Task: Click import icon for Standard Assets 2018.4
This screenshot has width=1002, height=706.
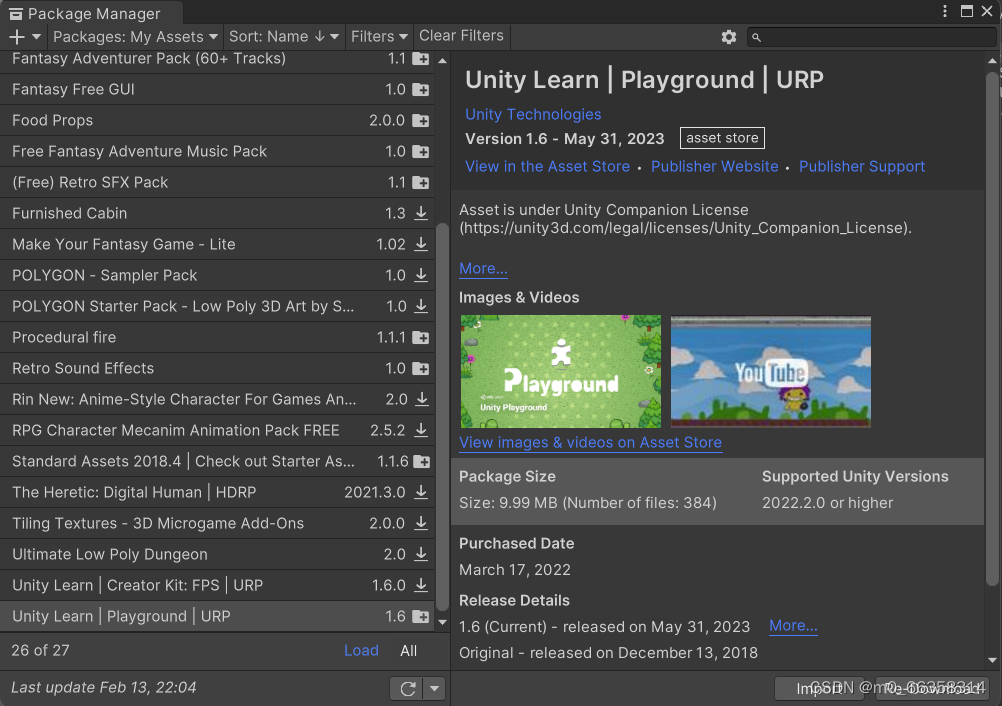Action: pos(422,461)
